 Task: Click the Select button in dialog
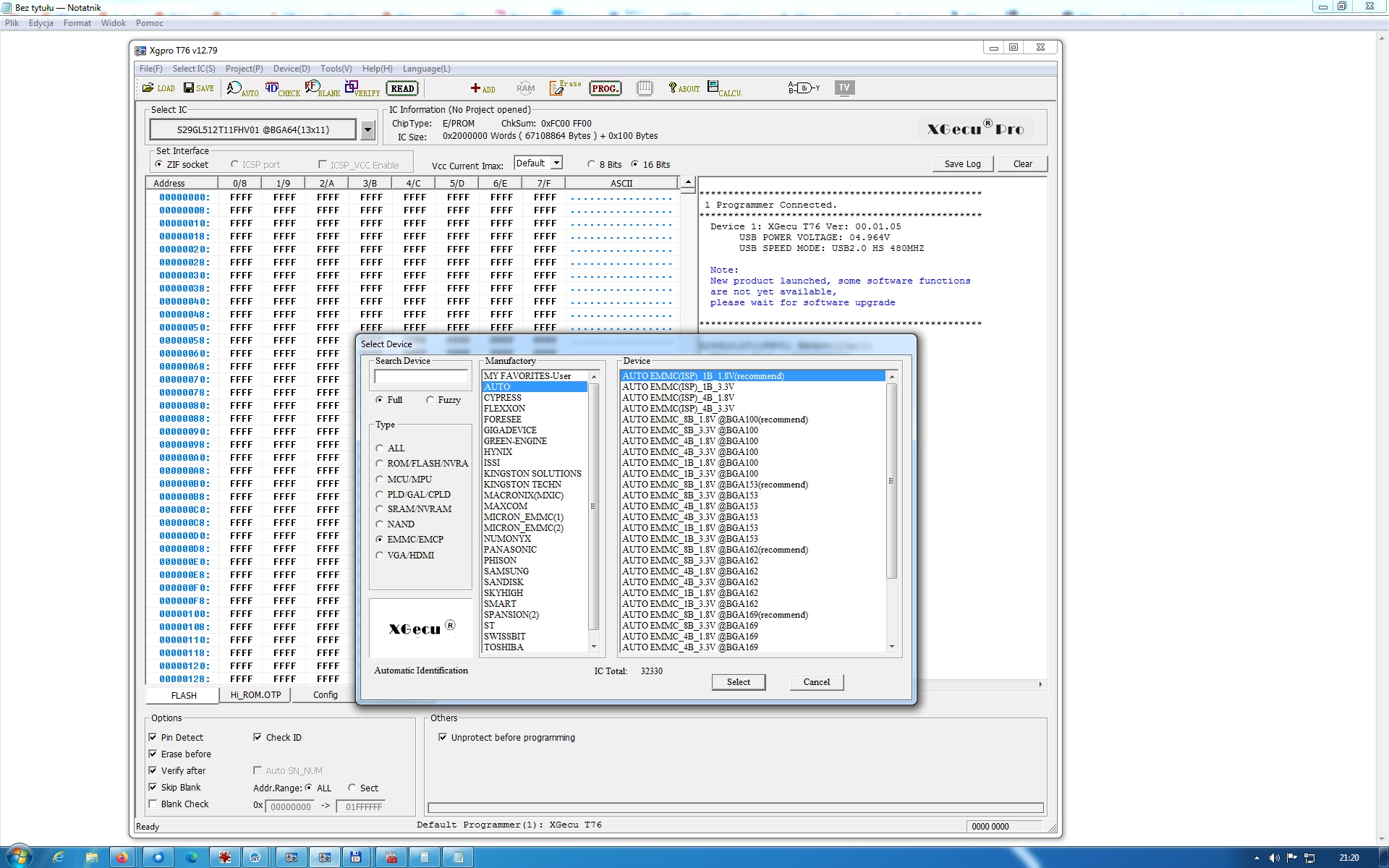739,682
